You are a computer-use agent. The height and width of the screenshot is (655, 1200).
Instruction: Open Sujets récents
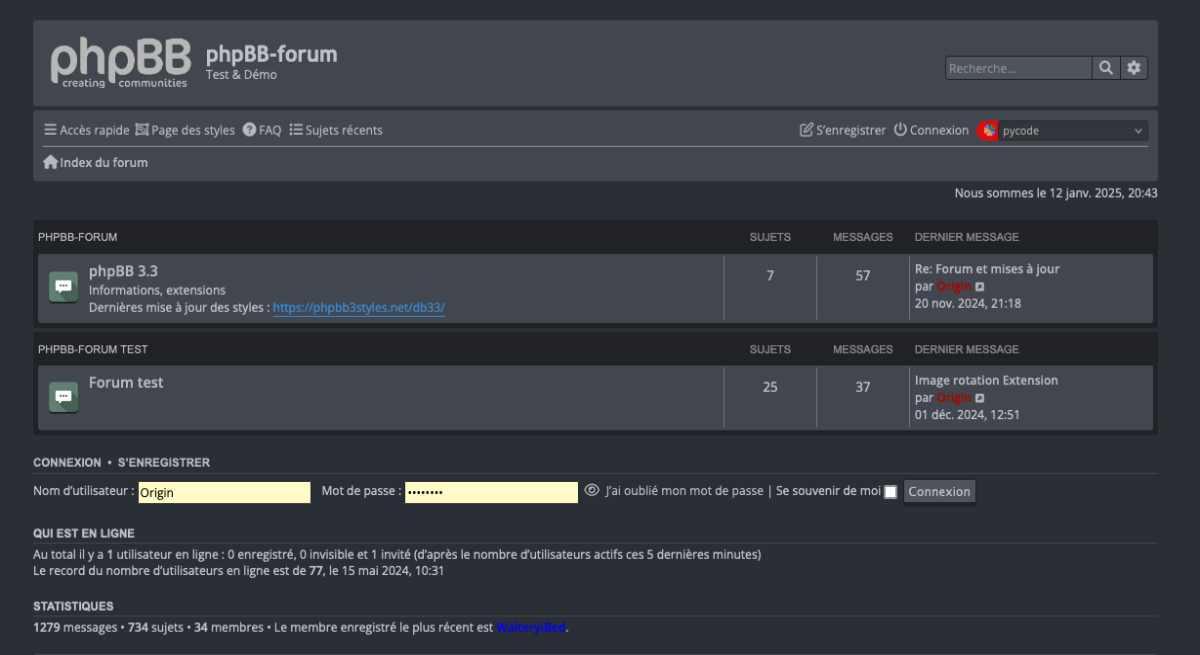pyautogui.click(x=336, y=130)
